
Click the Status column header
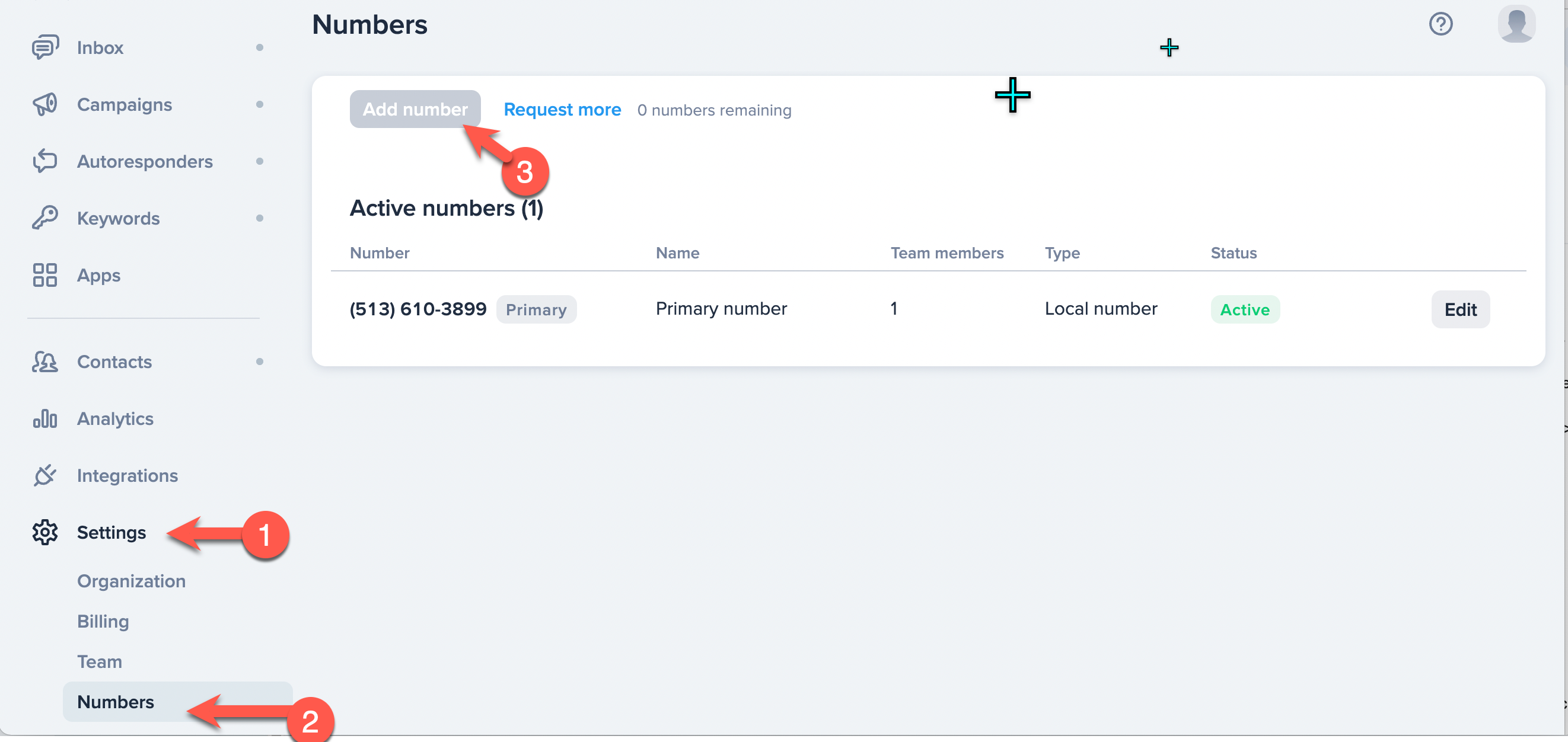coord(1233,253)
